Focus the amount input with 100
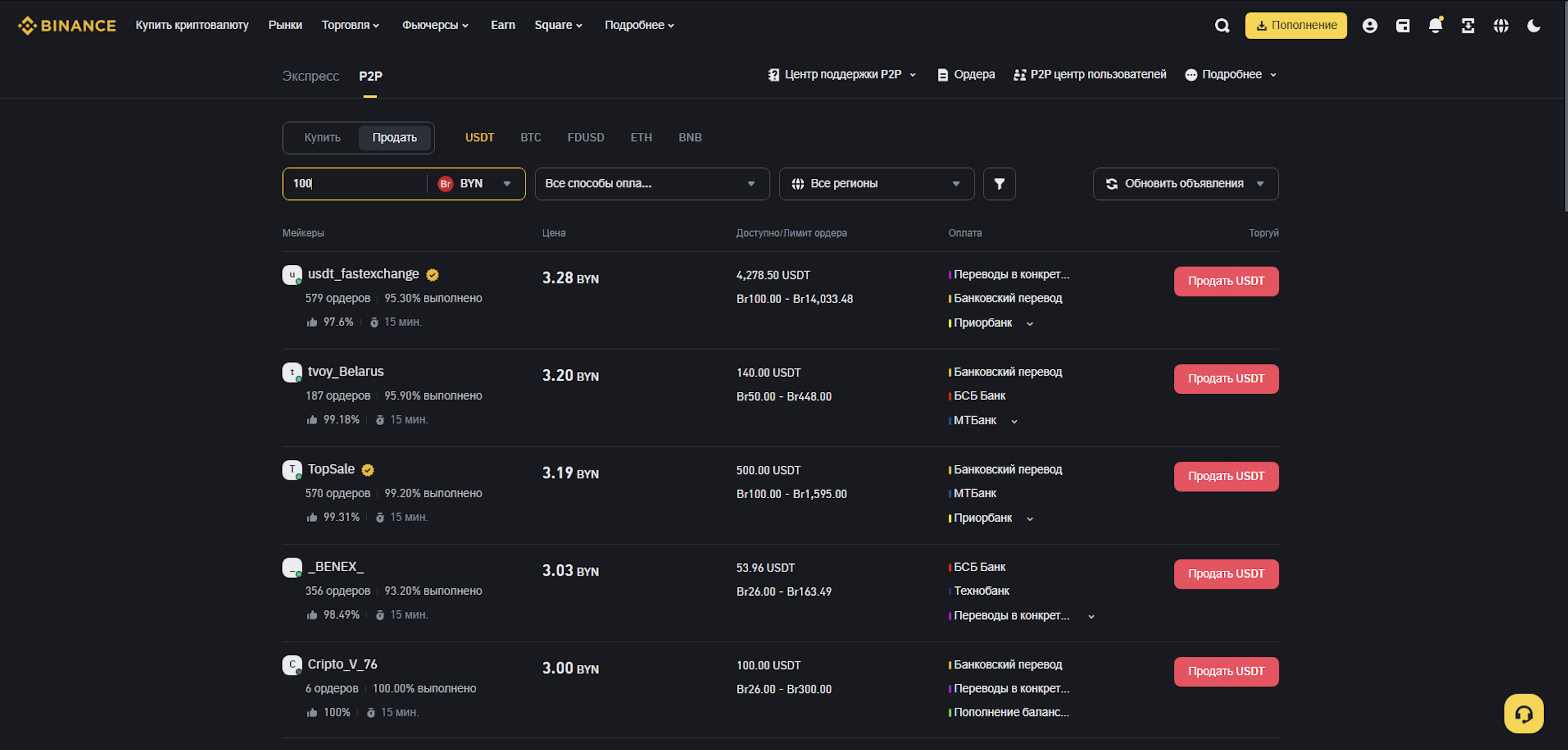1568x750 pixels. coord(355,184)
